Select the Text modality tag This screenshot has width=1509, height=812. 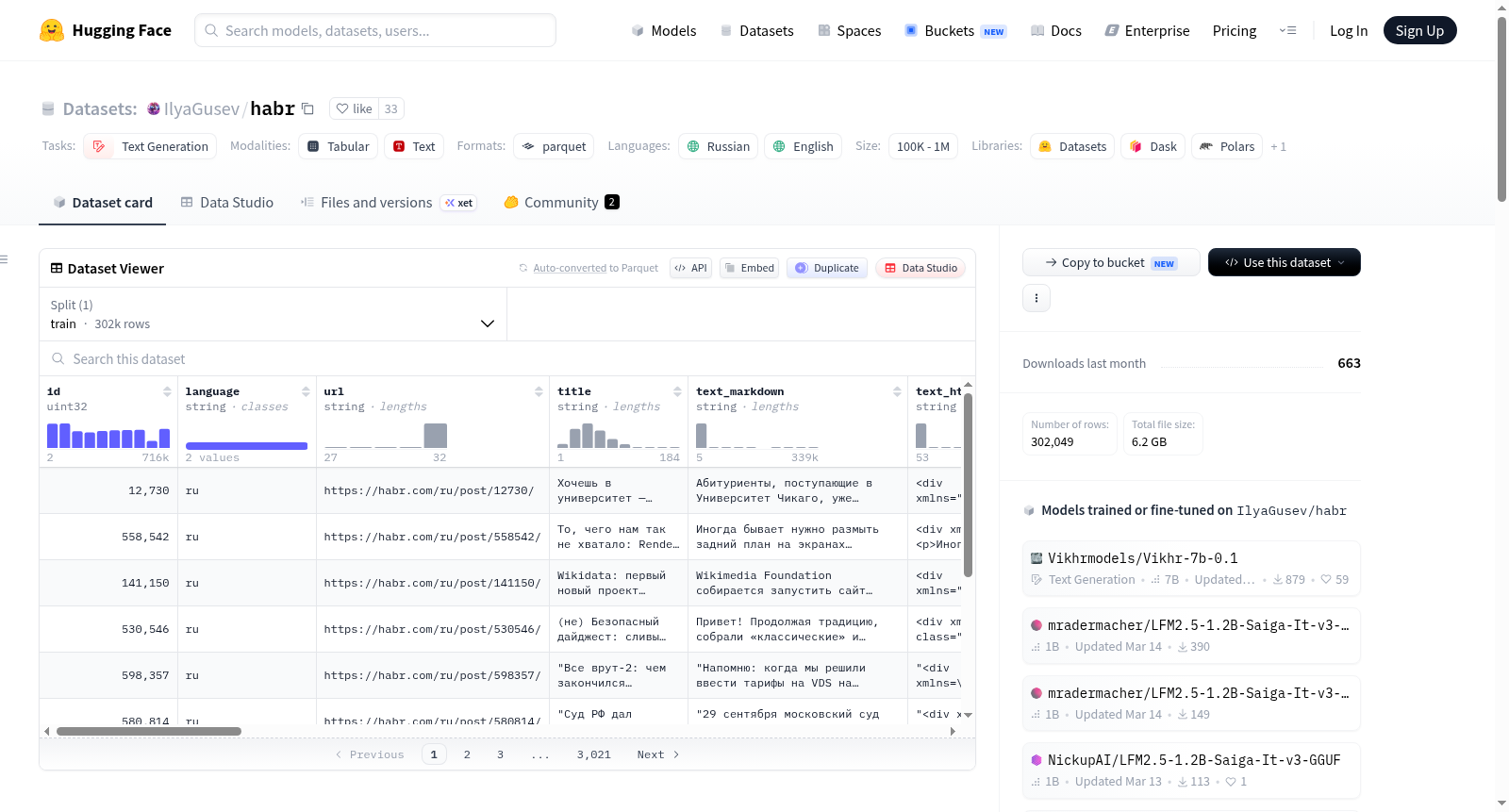click(414, 146)
